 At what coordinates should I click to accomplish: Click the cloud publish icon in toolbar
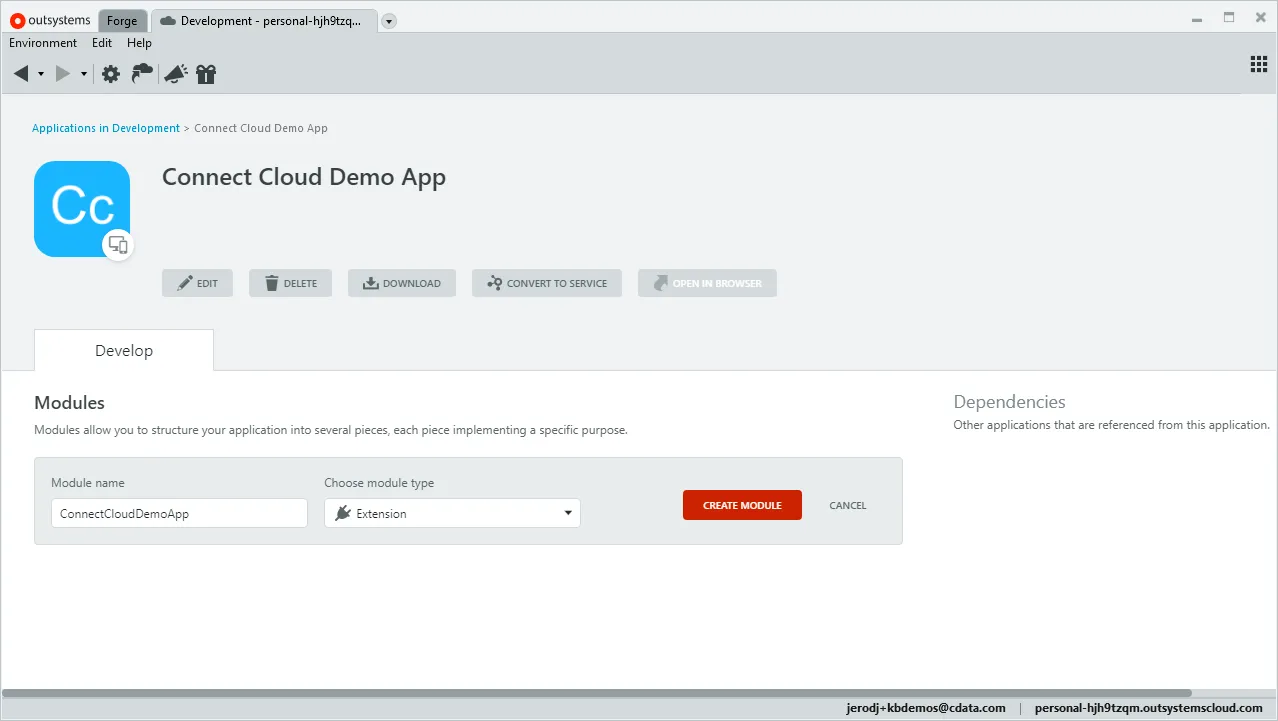[x=142, y=73]
